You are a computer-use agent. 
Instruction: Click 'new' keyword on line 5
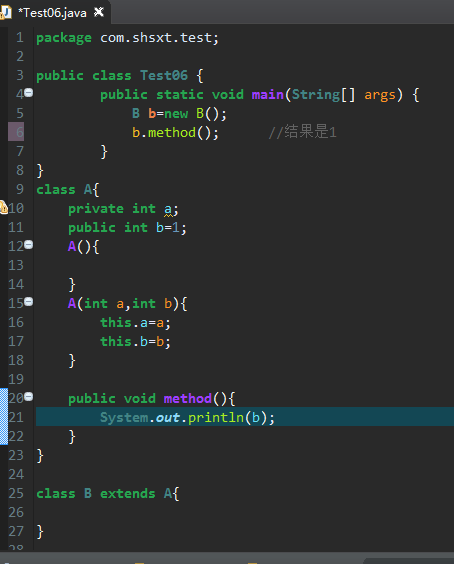[176, 114]
